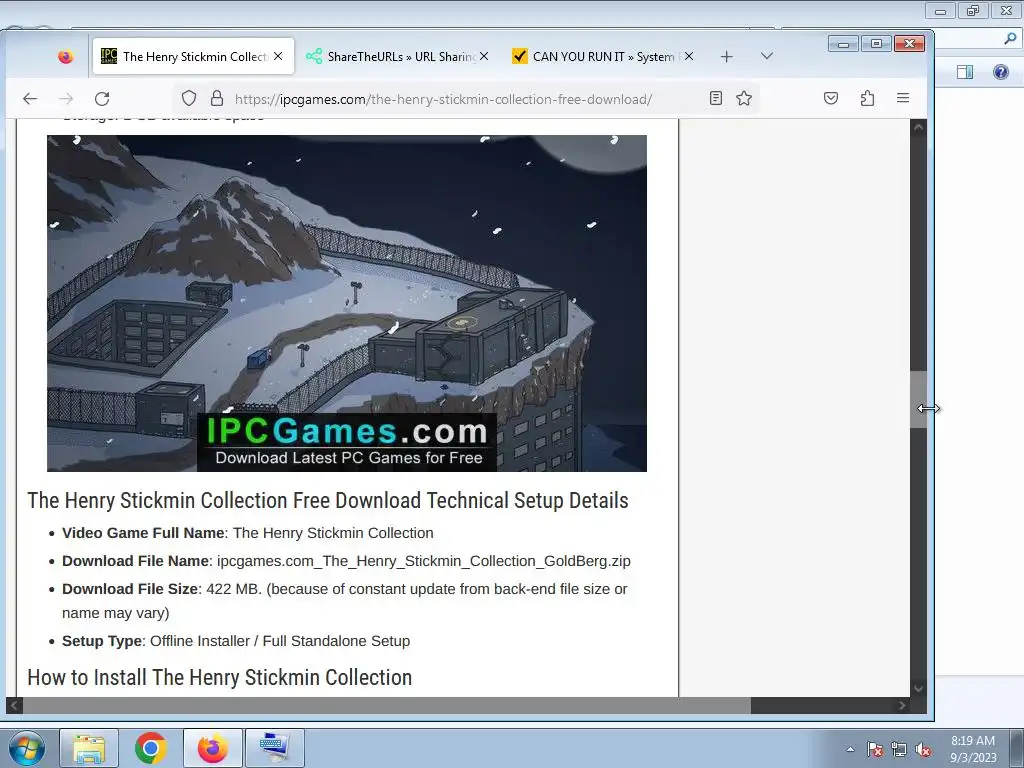The width and height of the screenshot is (1024, 768).
Task: Close the ShareTheURLs tab
Action: [484, 57]
